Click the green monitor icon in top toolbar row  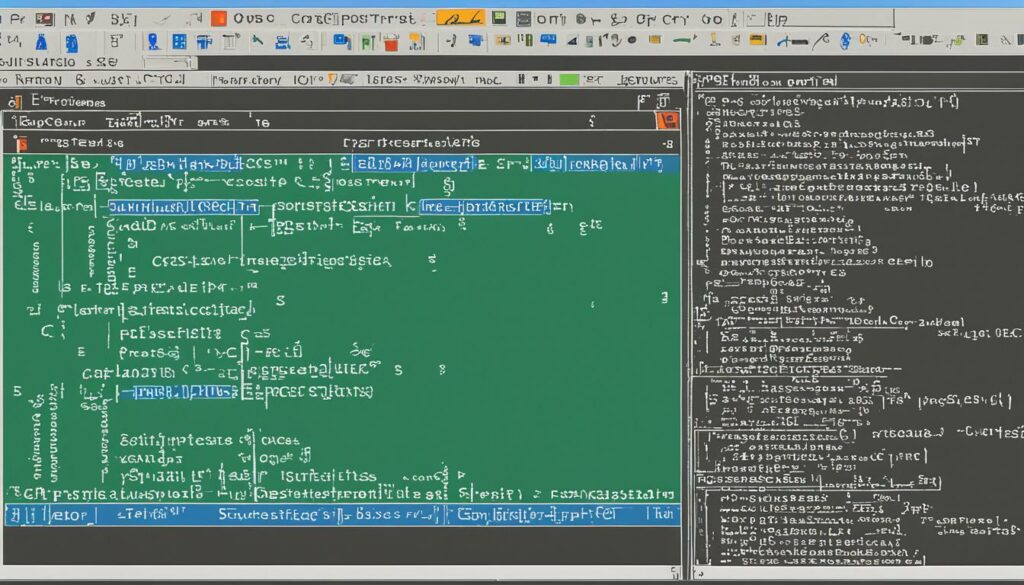[x=500, y=18]
